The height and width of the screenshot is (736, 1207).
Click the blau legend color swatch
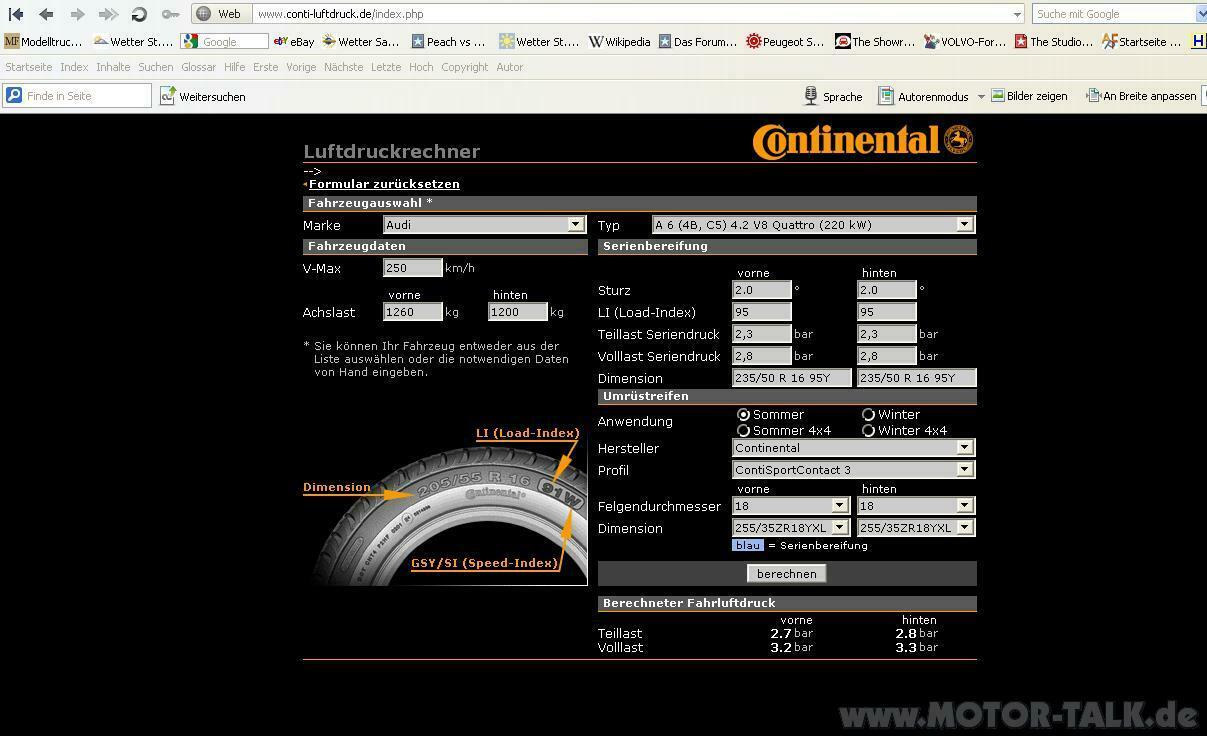click(x=748, y=545)
